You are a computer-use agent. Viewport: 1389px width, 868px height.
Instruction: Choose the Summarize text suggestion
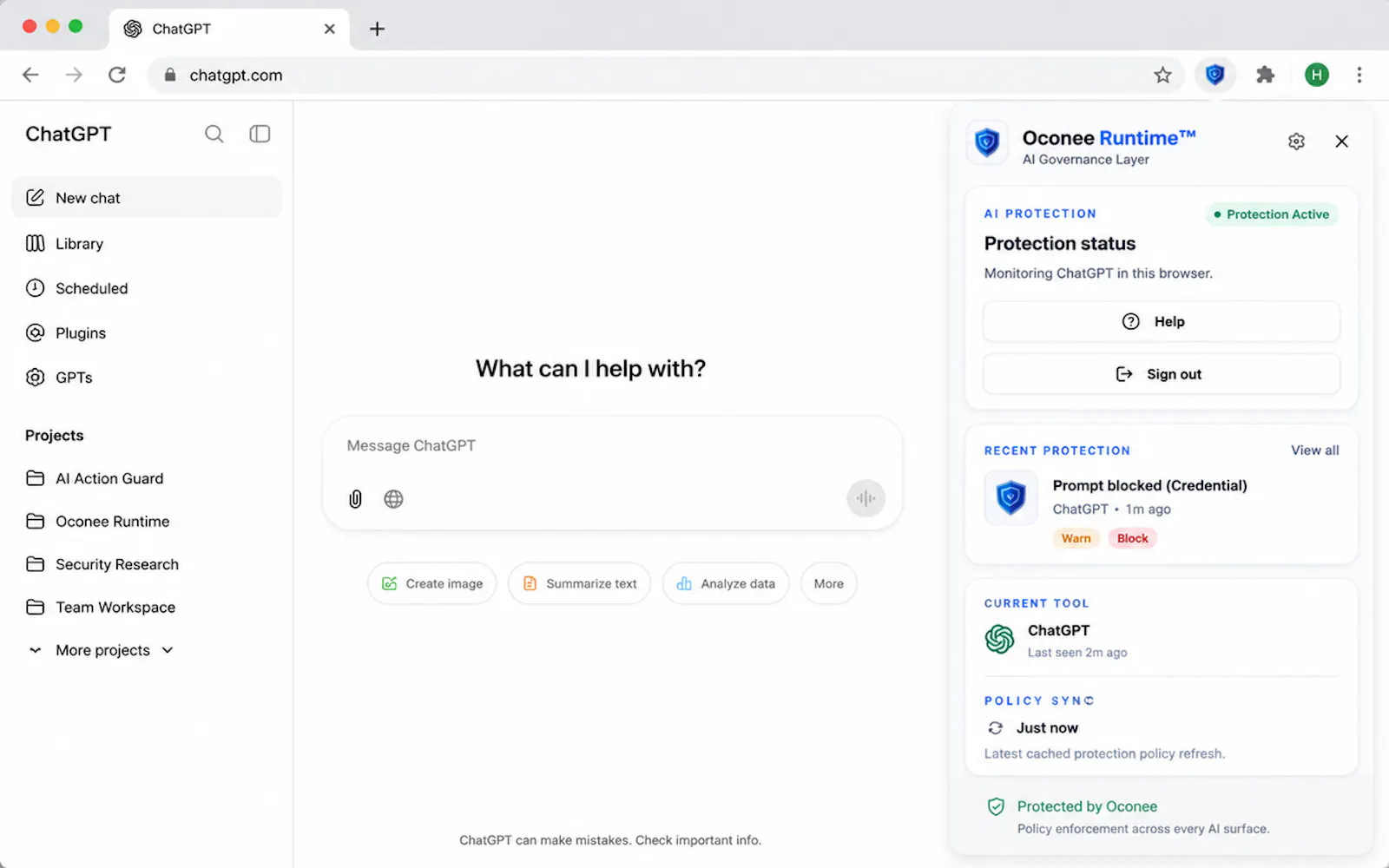click(x=579, y=584)
